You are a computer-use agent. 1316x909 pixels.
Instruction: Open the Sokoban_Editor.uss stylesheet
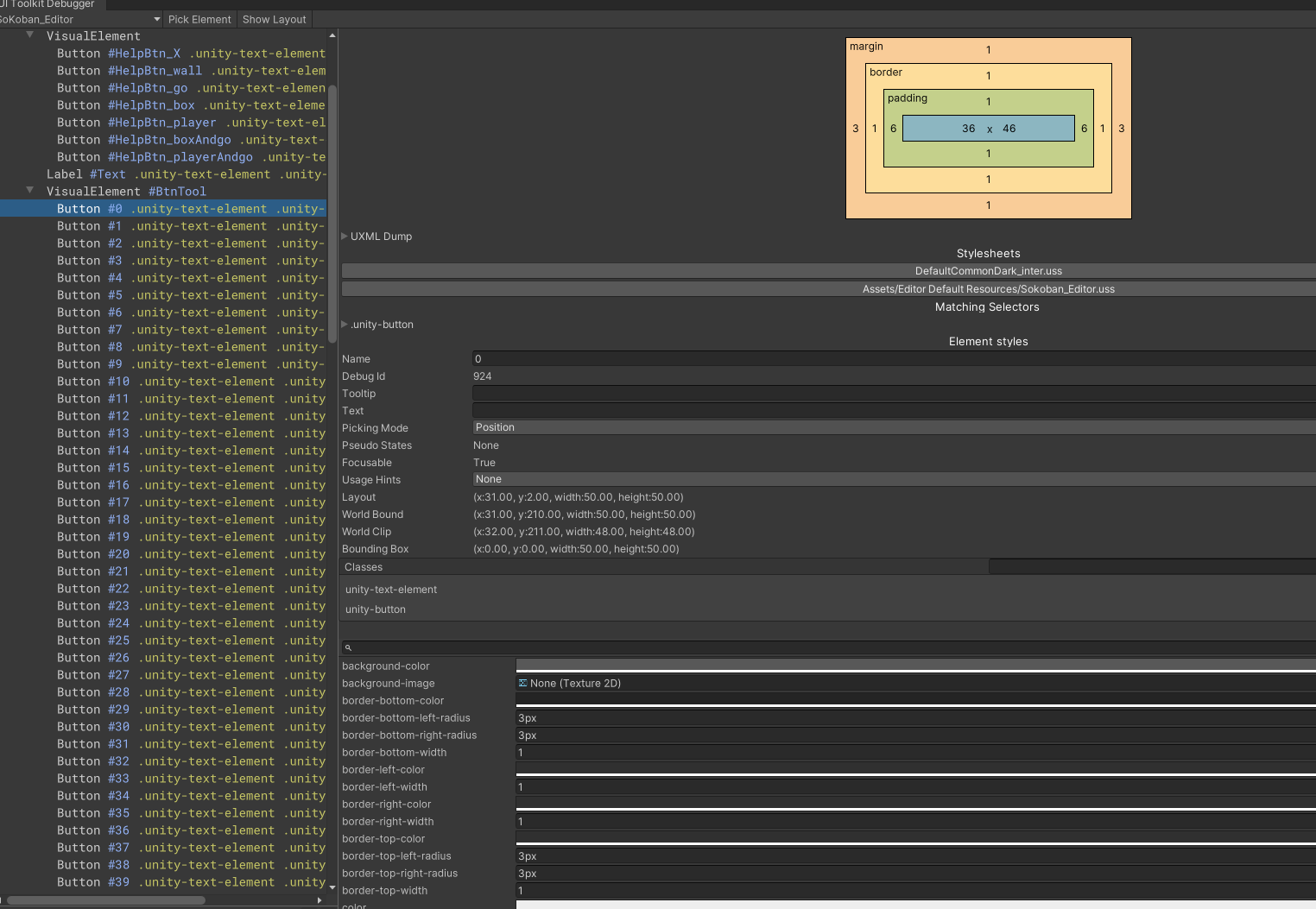coord(829,289)
